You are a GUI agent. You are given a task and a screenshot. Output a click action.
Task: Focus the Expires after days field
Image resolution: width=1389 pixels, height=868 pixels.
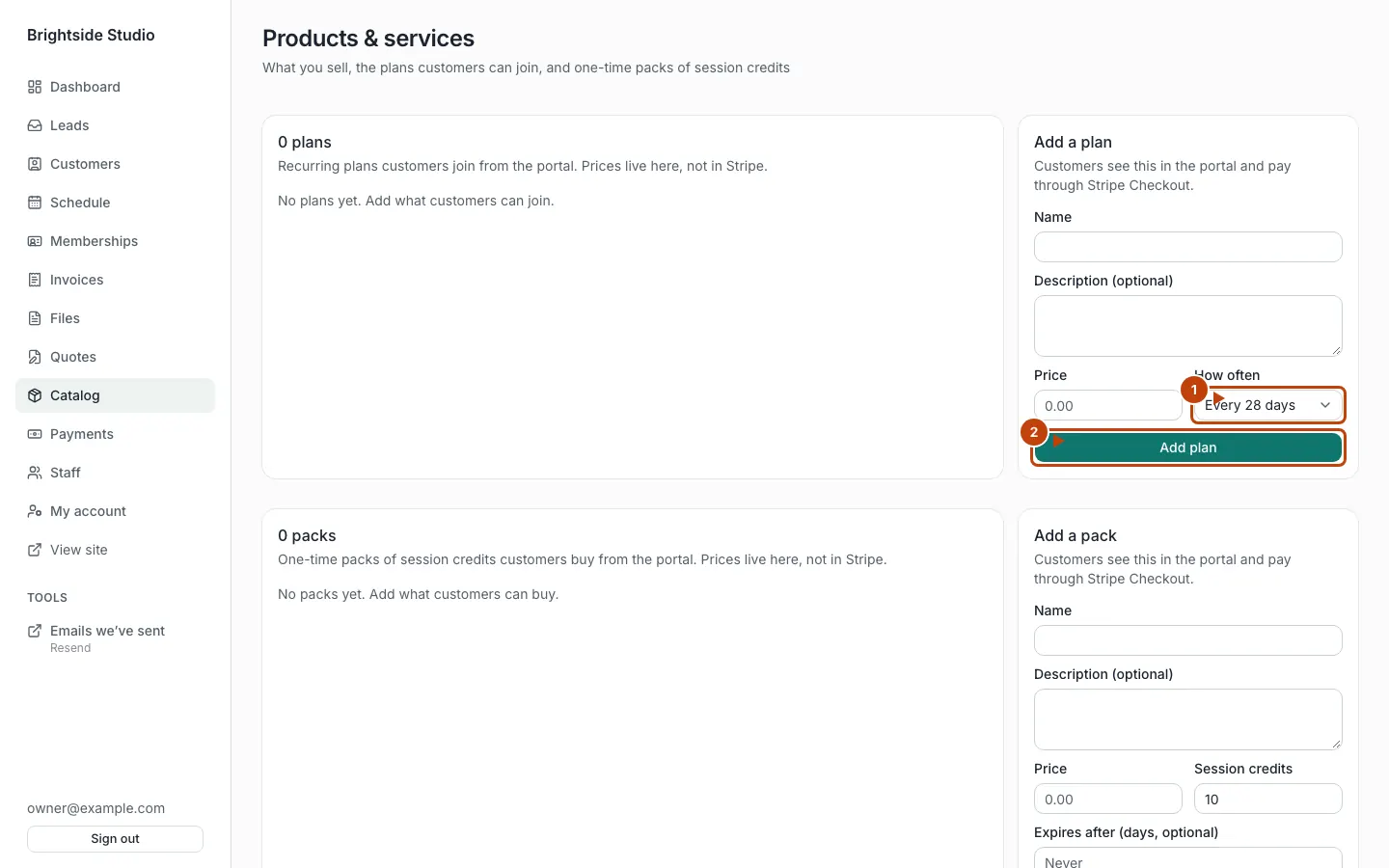[1188, 858]
